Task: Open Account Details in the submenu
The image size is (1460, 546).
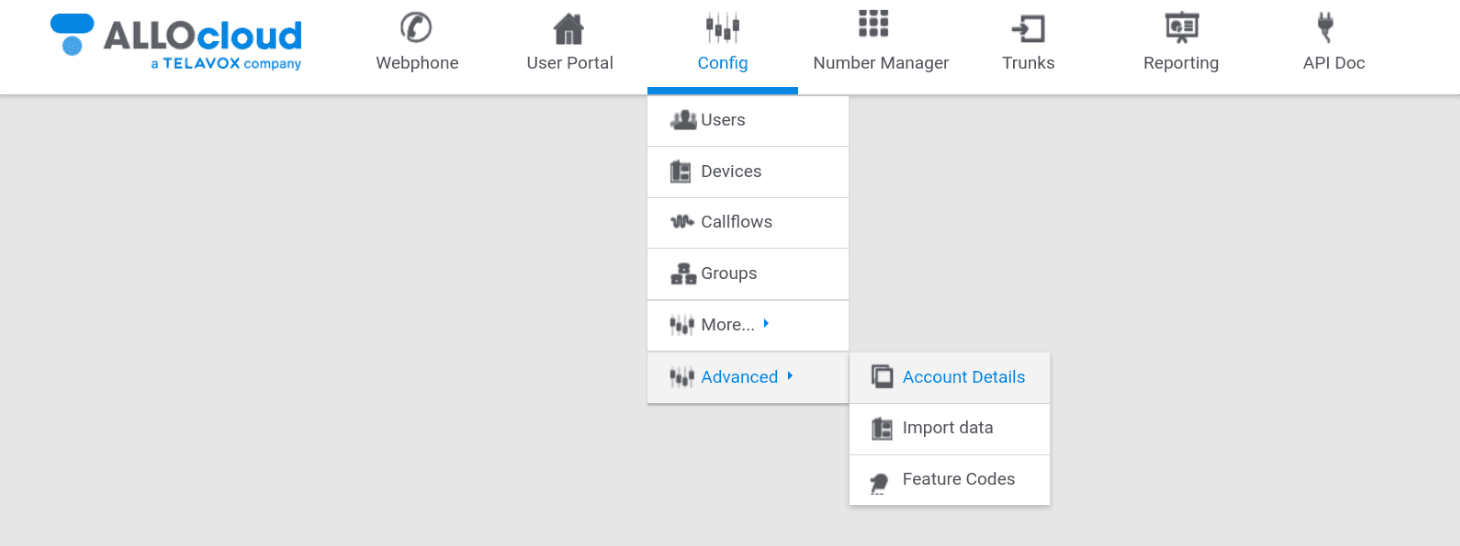Action: [x=950, y=377]
